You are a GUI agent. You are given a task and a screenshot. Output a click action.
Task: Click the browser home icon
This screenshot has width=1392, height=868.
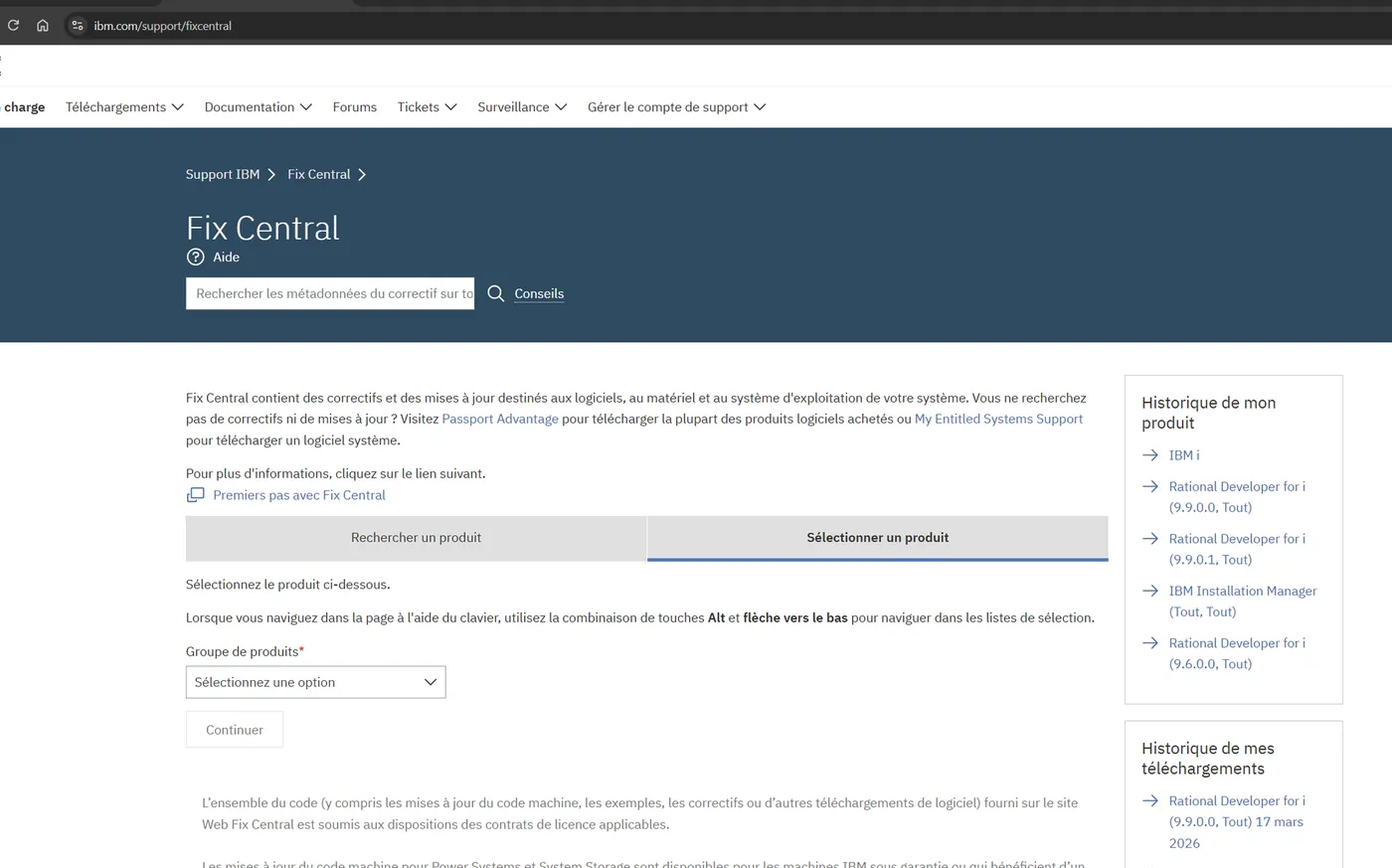point(43,26)
